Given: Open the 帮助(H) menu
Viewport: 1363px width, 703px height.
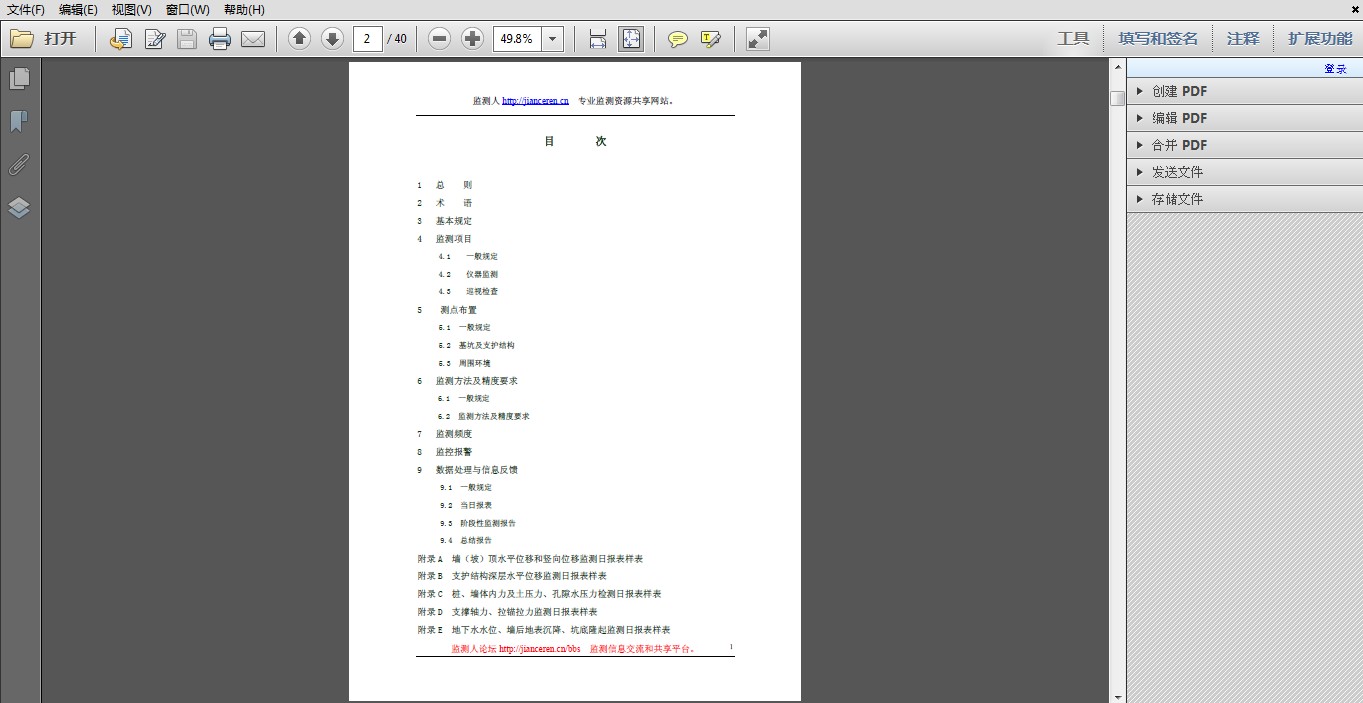Looking at the screenshot, I should point(244,10).
